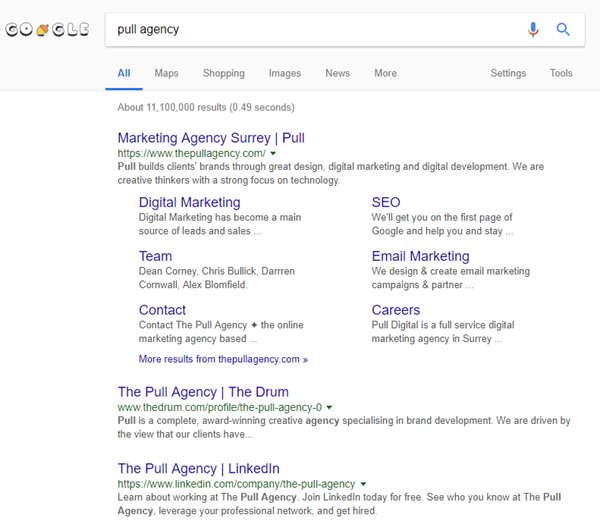Expand thepullagency.com URL dropdown arrow

click(273, 154)
